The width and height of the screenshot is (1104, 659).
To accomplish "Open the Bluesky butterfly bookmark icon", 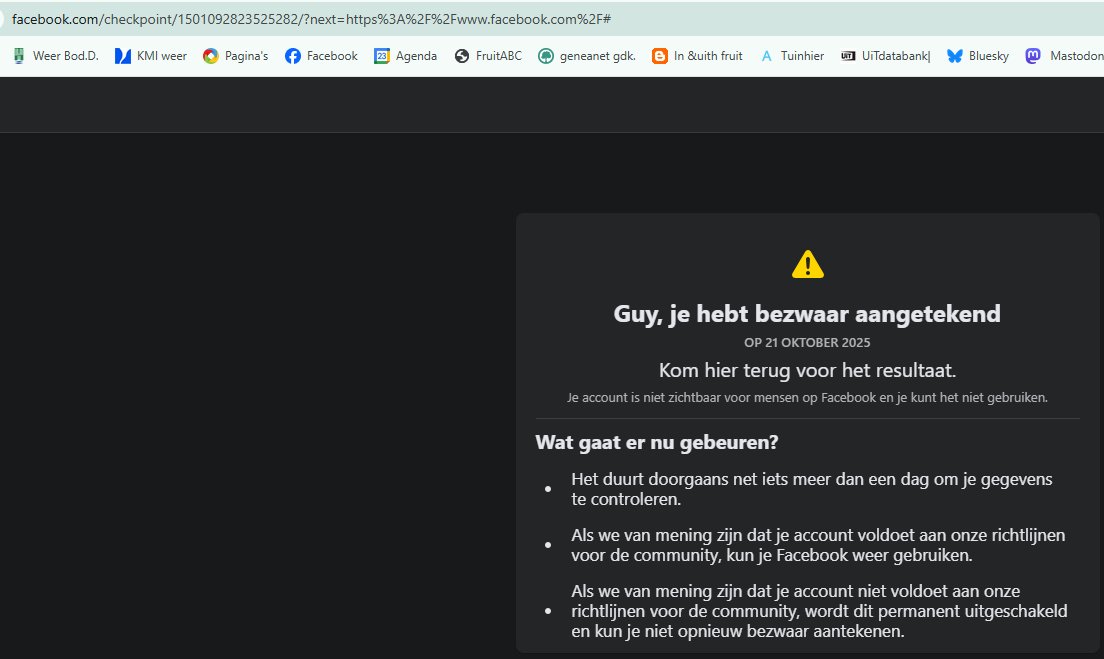I will coord(955,56).
